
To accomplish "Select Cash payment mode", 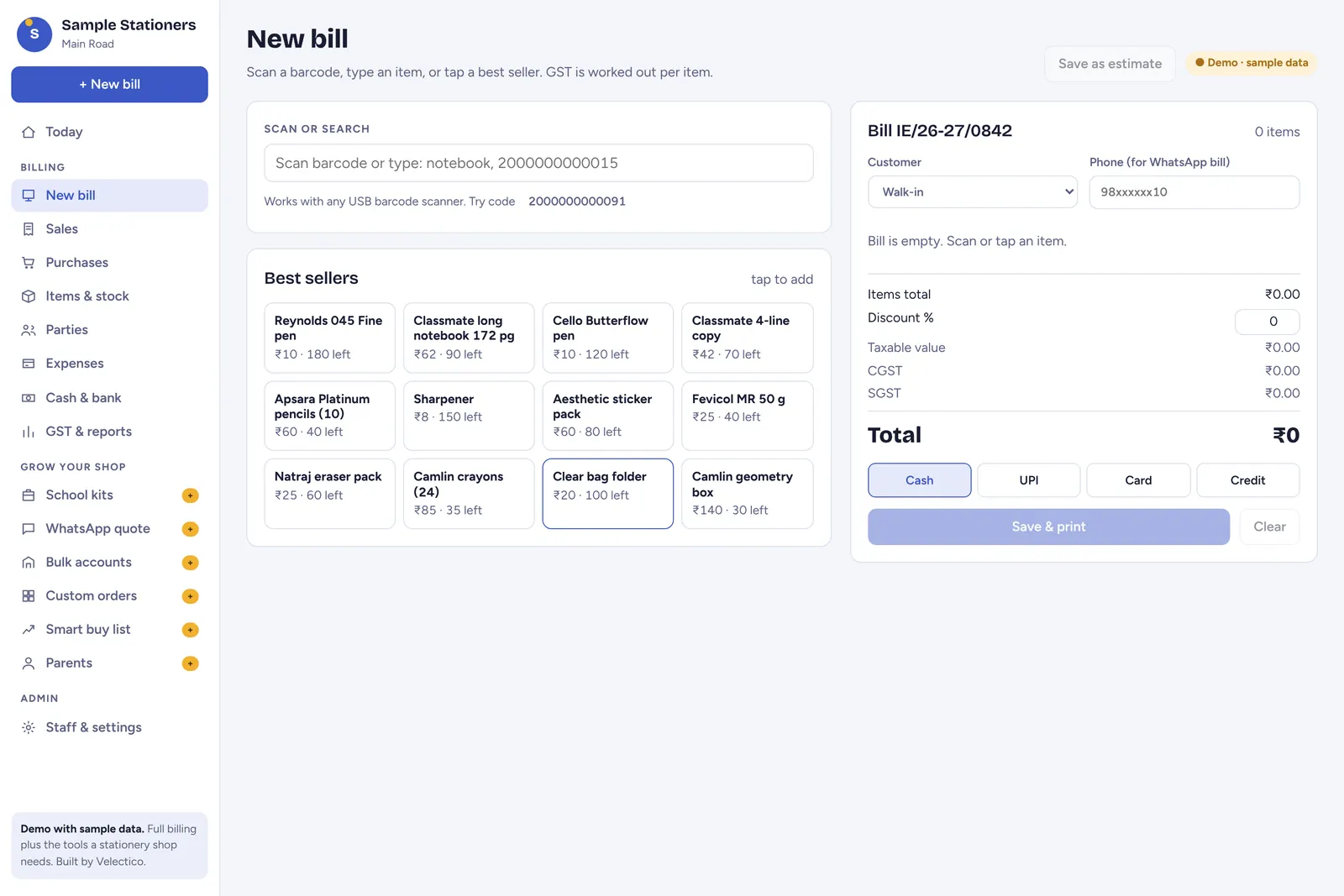I will (x=919, y=480).
